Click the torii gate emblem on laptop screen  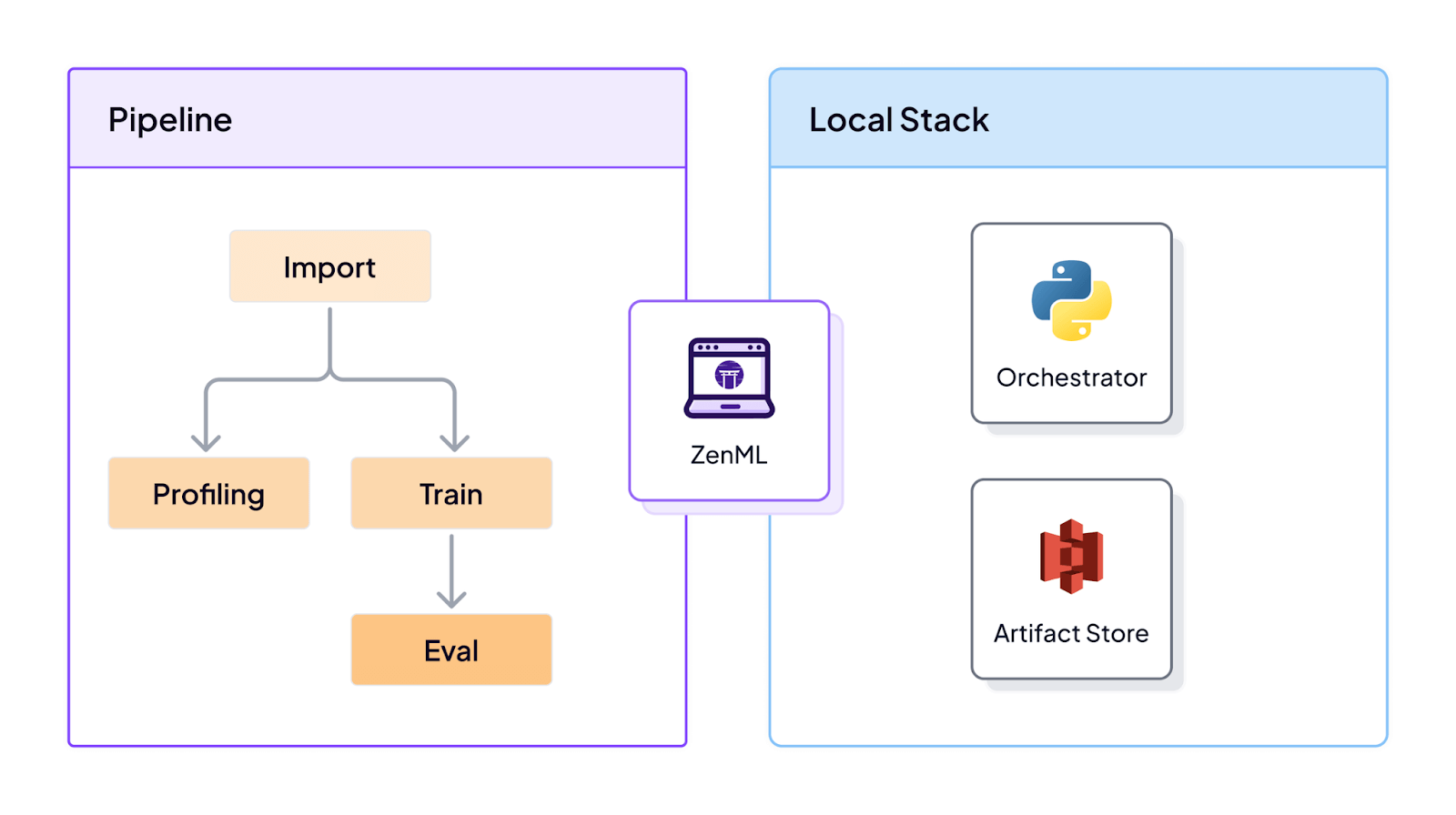point(729,375)
